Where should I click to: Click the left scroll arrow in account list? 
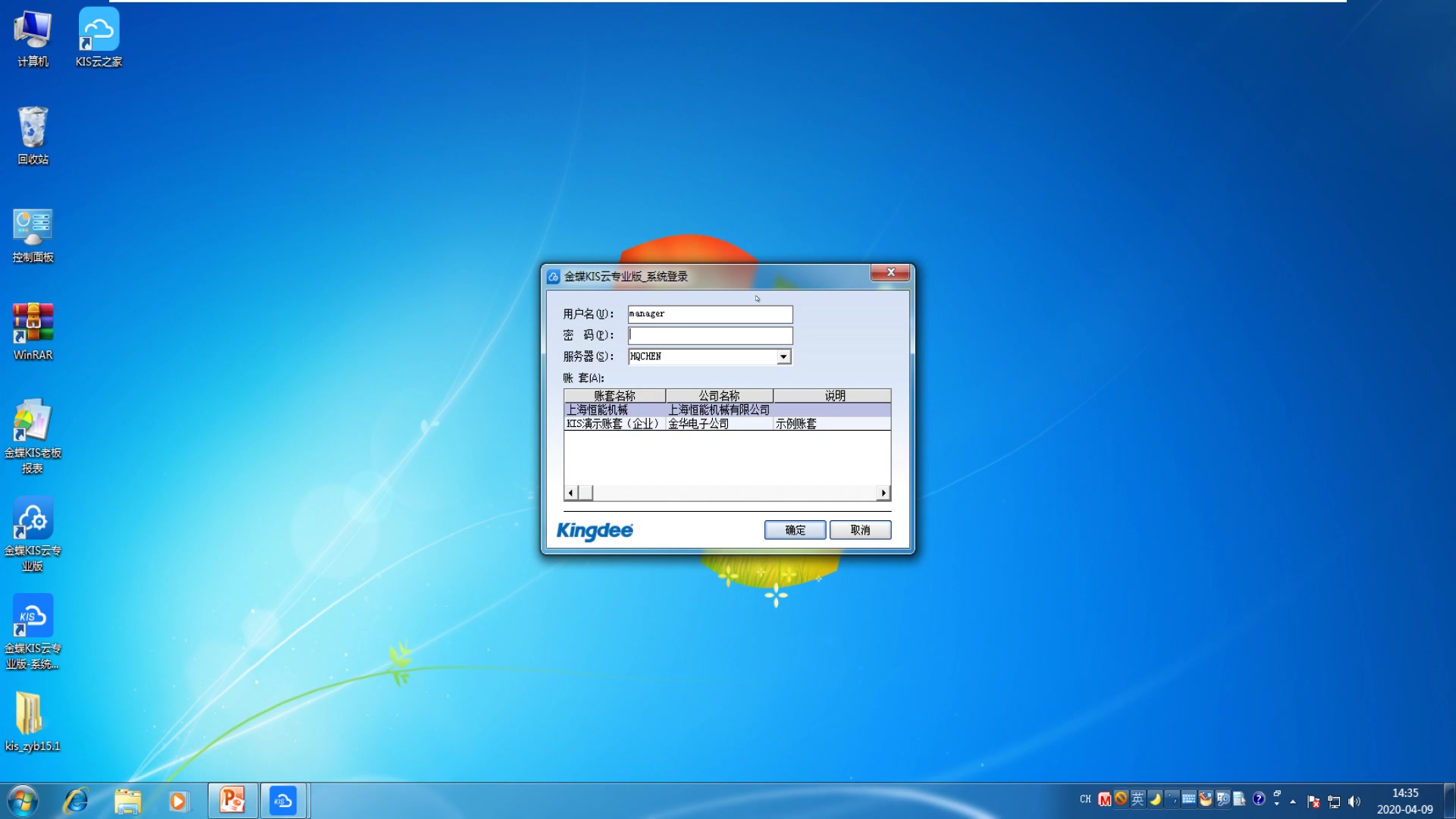pos(571,493)
